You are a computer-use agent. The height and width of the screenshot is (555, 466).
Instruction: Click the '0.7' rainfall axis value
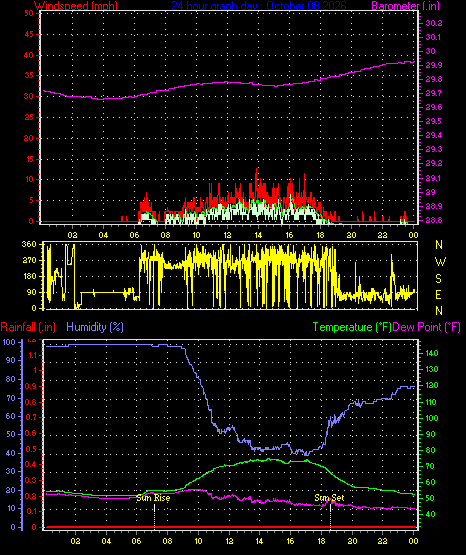pos(31,417)
